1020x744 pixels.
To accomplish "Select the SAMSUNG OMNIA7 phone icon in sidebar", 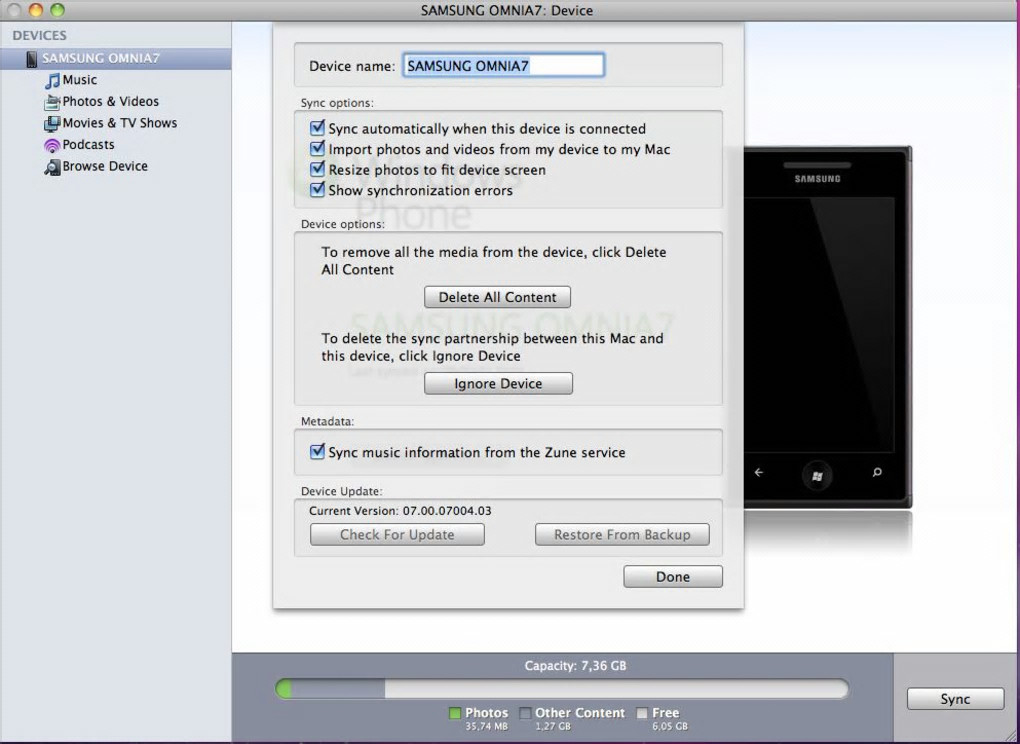I will 32,59.
